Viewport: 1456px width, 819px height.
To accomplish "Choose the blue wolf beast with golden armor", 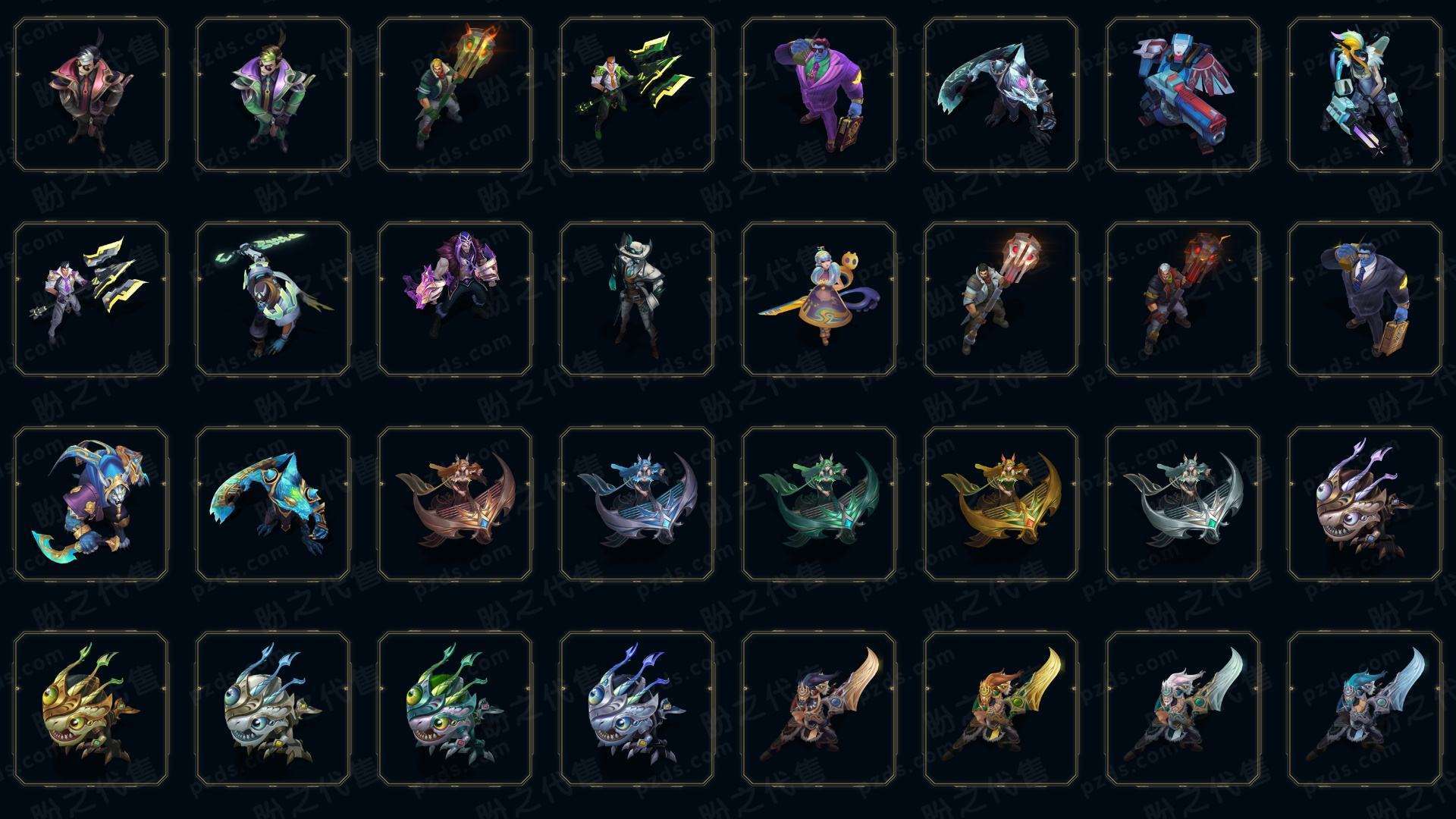I will point(91,504).
